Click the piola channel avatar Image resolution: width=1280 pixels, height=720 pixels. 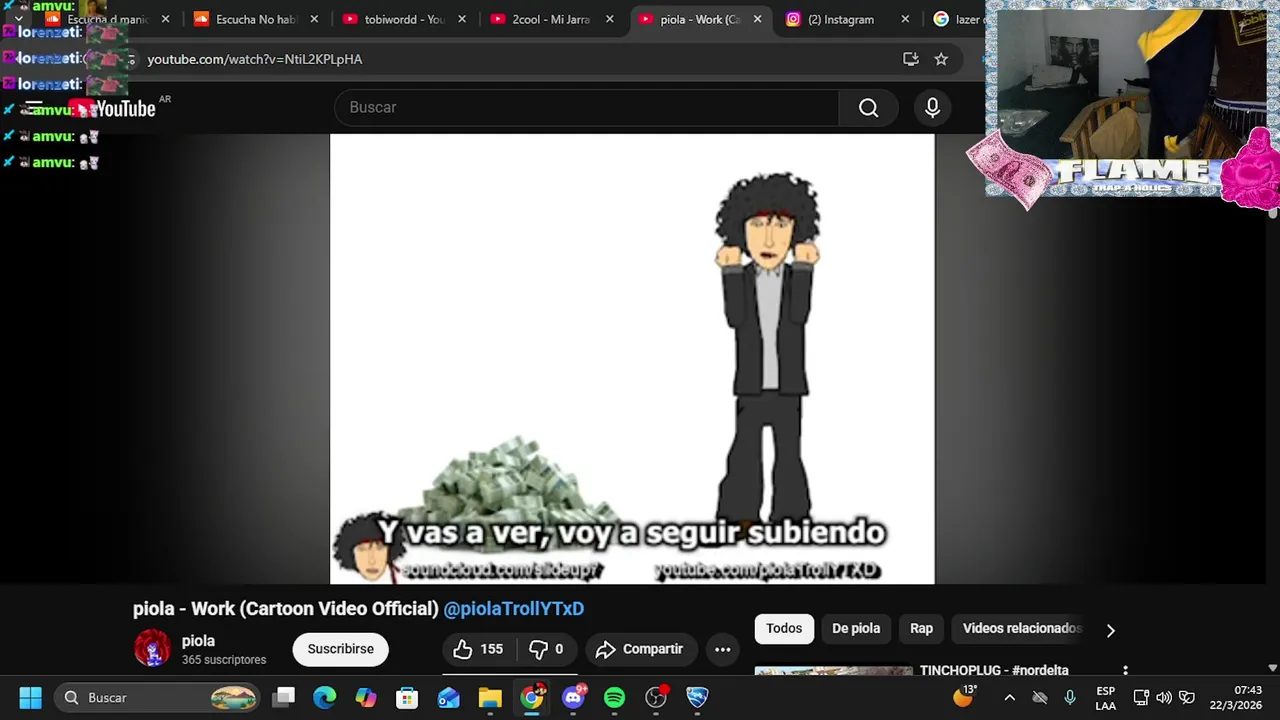pos(152,648)
